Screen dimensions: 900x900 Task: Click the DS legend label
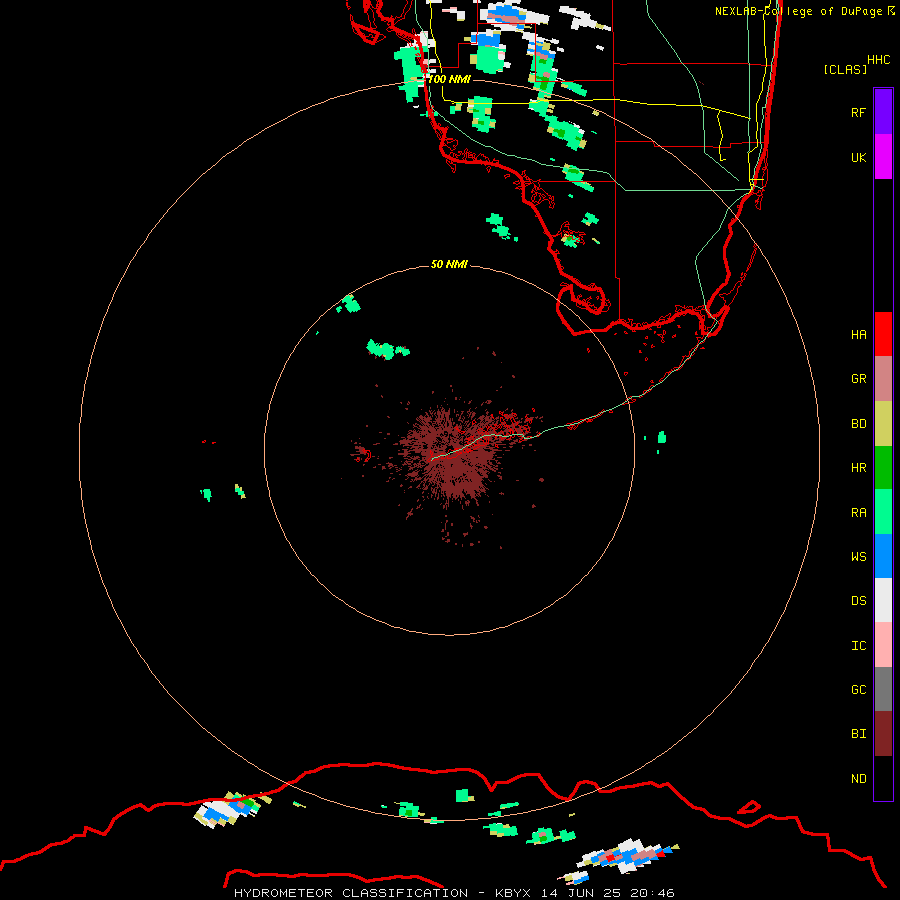[x=858, y=601]
